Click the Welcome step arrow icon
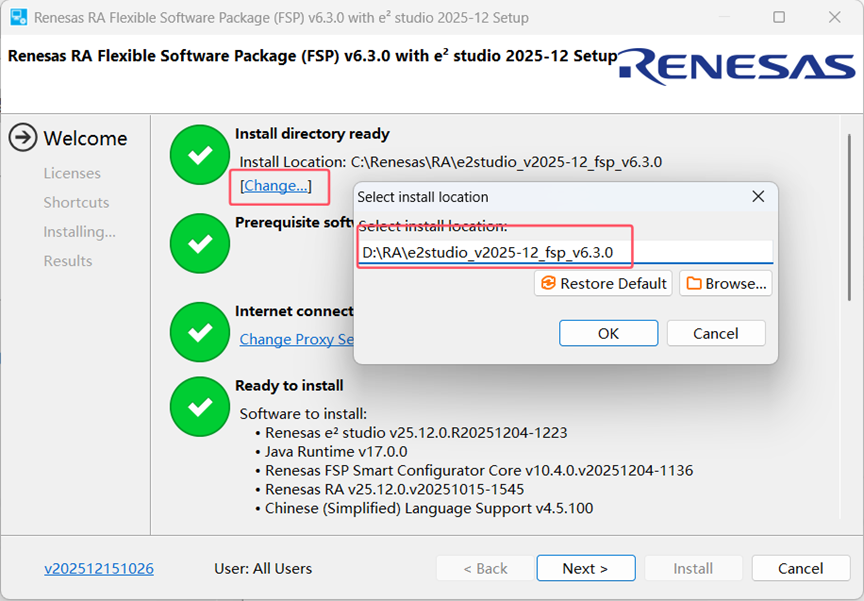This screenshot has width=864, height=601. click(x=23, y=137)
